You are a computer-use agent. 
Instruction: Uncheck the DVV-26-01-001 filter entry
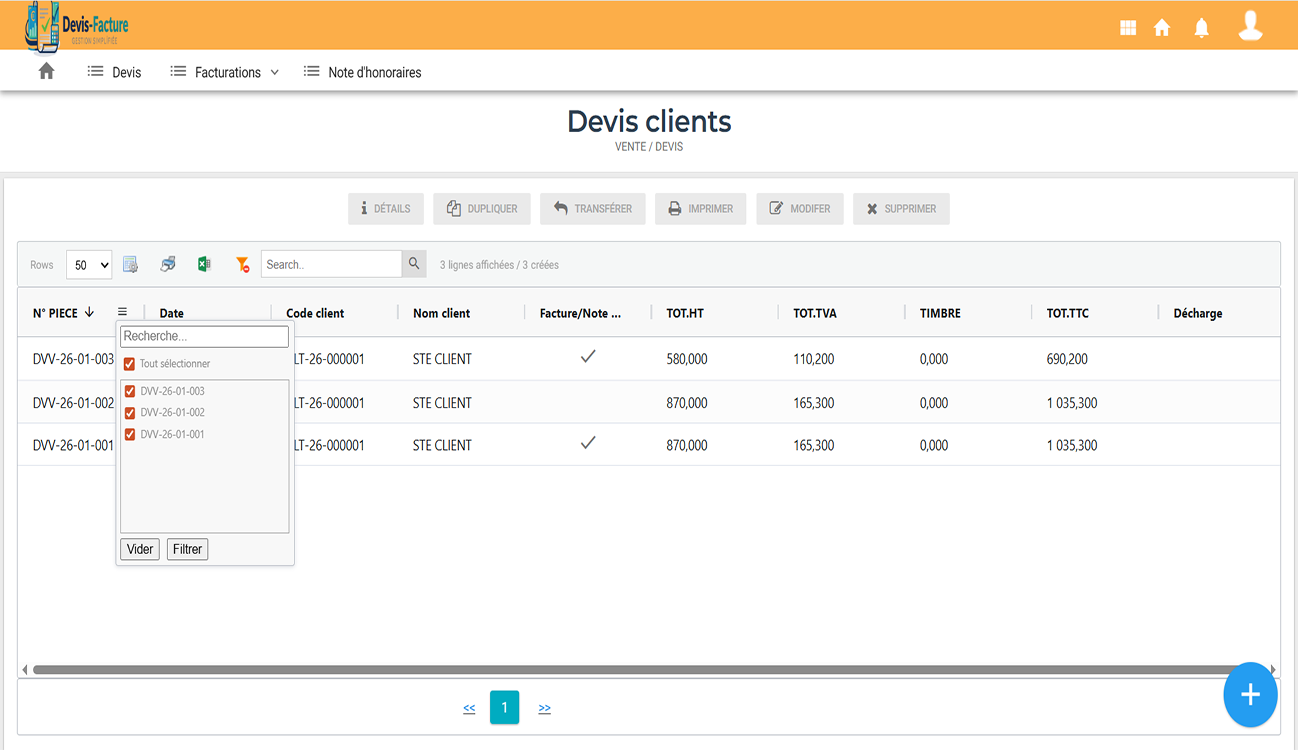click(x=128, y=433)
